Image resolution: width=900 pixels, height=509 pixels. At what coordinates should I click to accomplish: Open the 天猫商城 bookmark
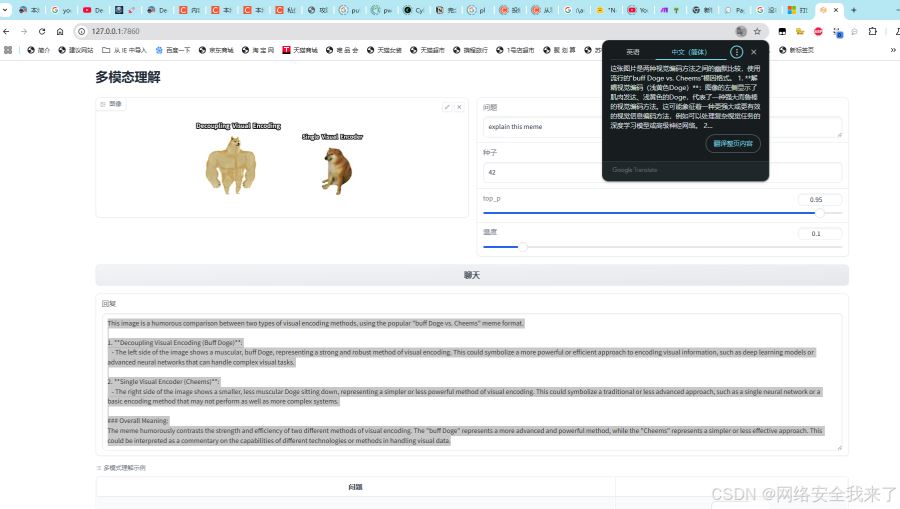(300, 50)
